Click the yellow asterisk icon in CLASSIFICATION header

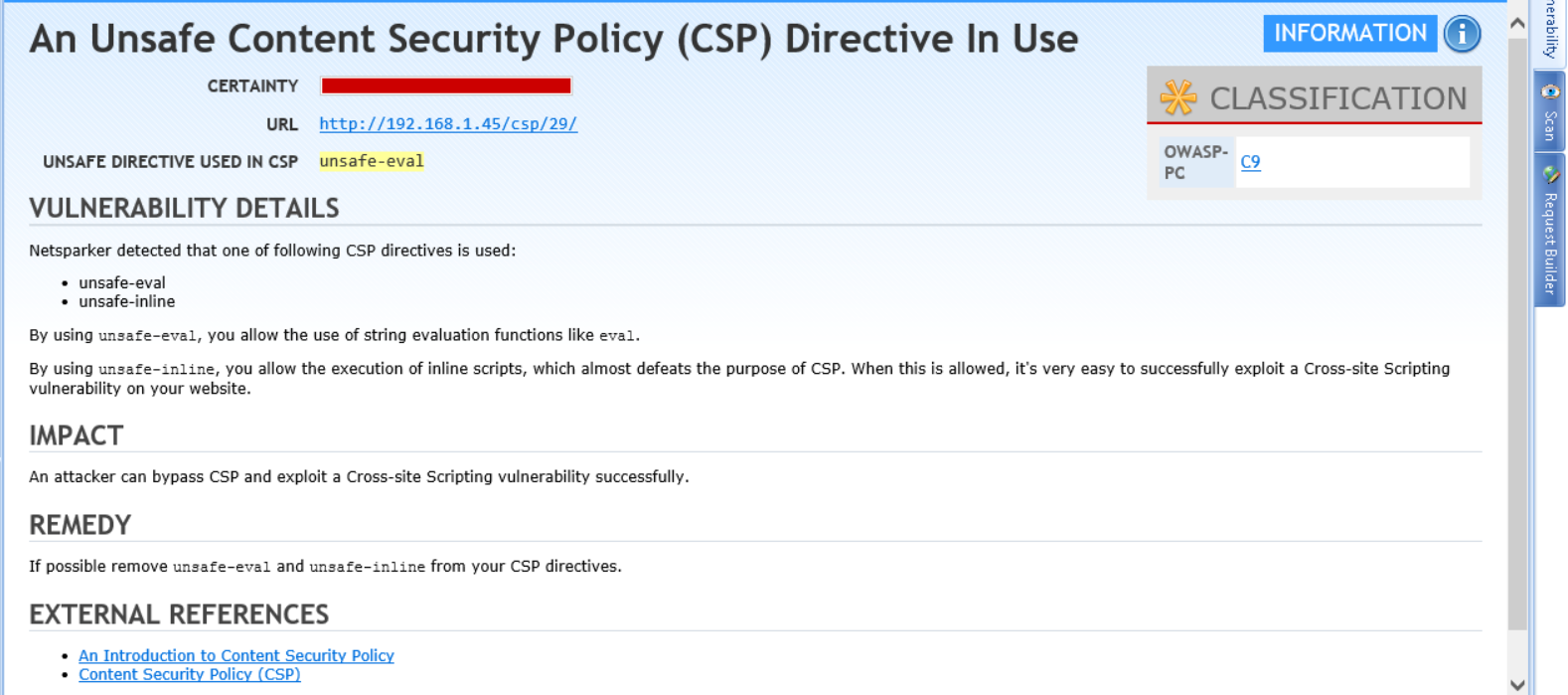pos(1176,96)
